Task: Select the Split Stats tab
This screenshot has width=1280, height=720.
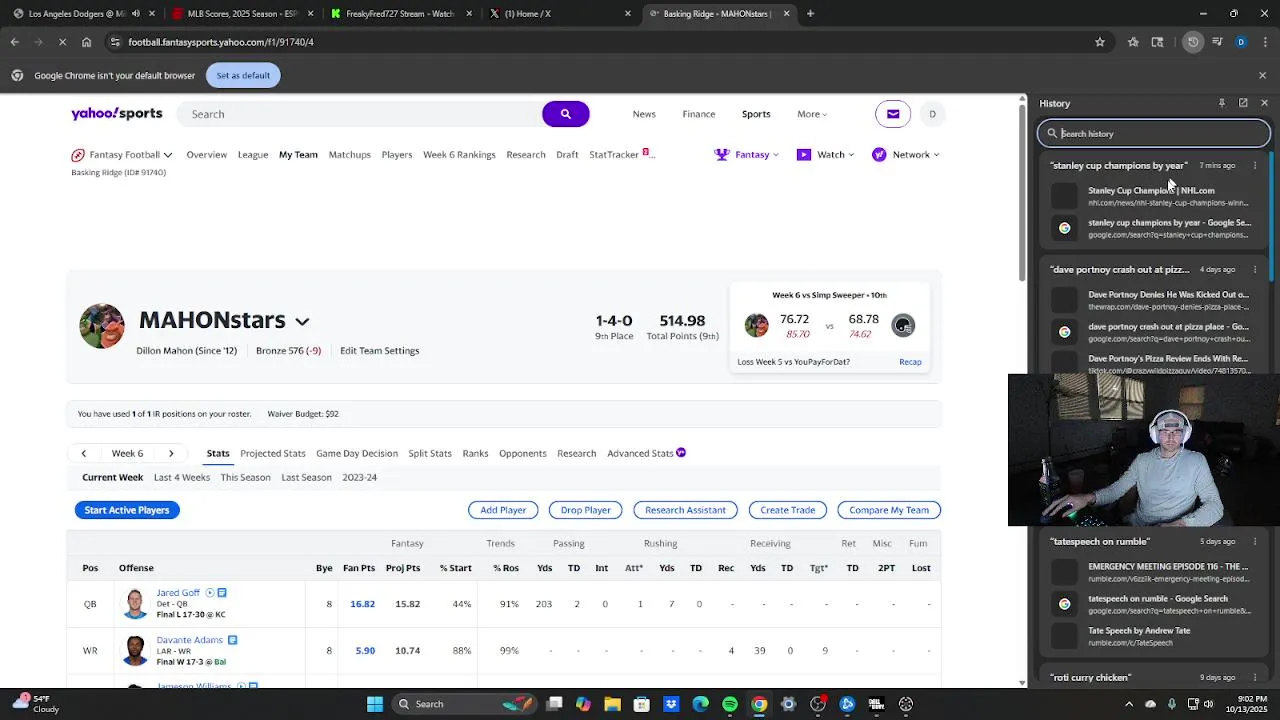Action: (430, 454)
